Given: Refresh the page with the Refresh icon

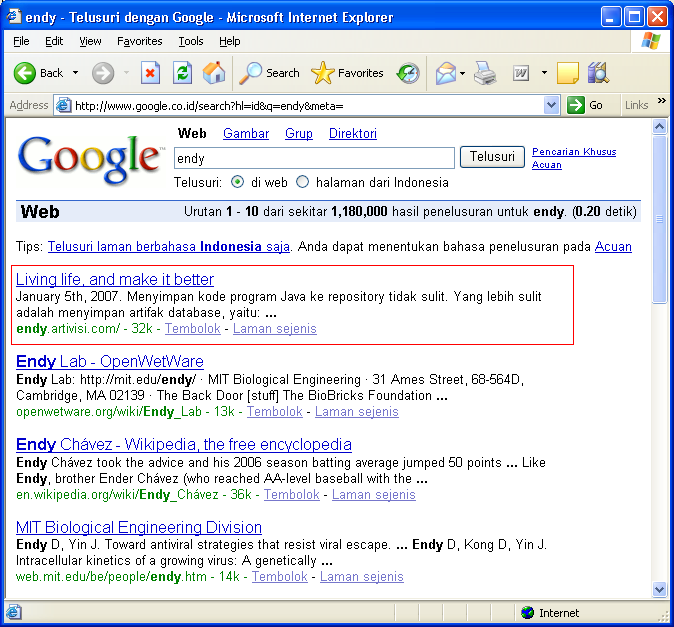Looking at the screenshot, I should pos(182,73).
